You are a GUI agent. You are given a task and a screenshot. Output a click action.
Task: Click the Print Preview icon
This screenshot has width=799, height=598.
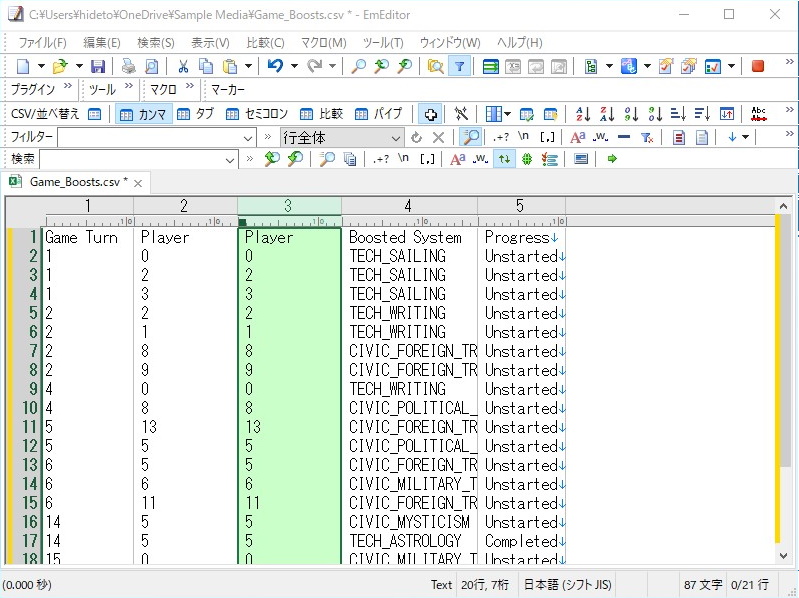151,66
